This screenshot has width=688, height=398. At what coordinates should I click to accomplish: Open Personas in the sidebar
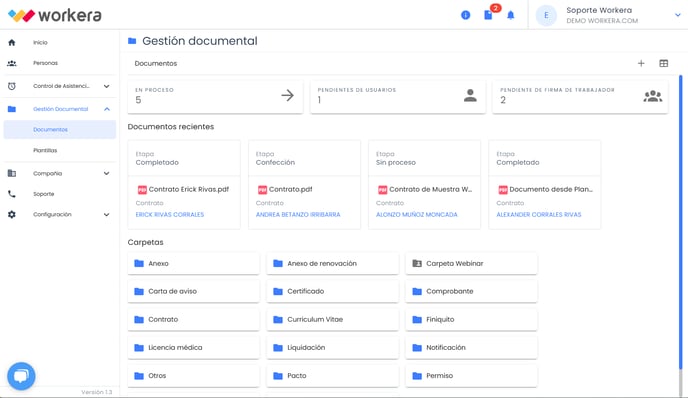pyautogui.click(x=45, y=63)
